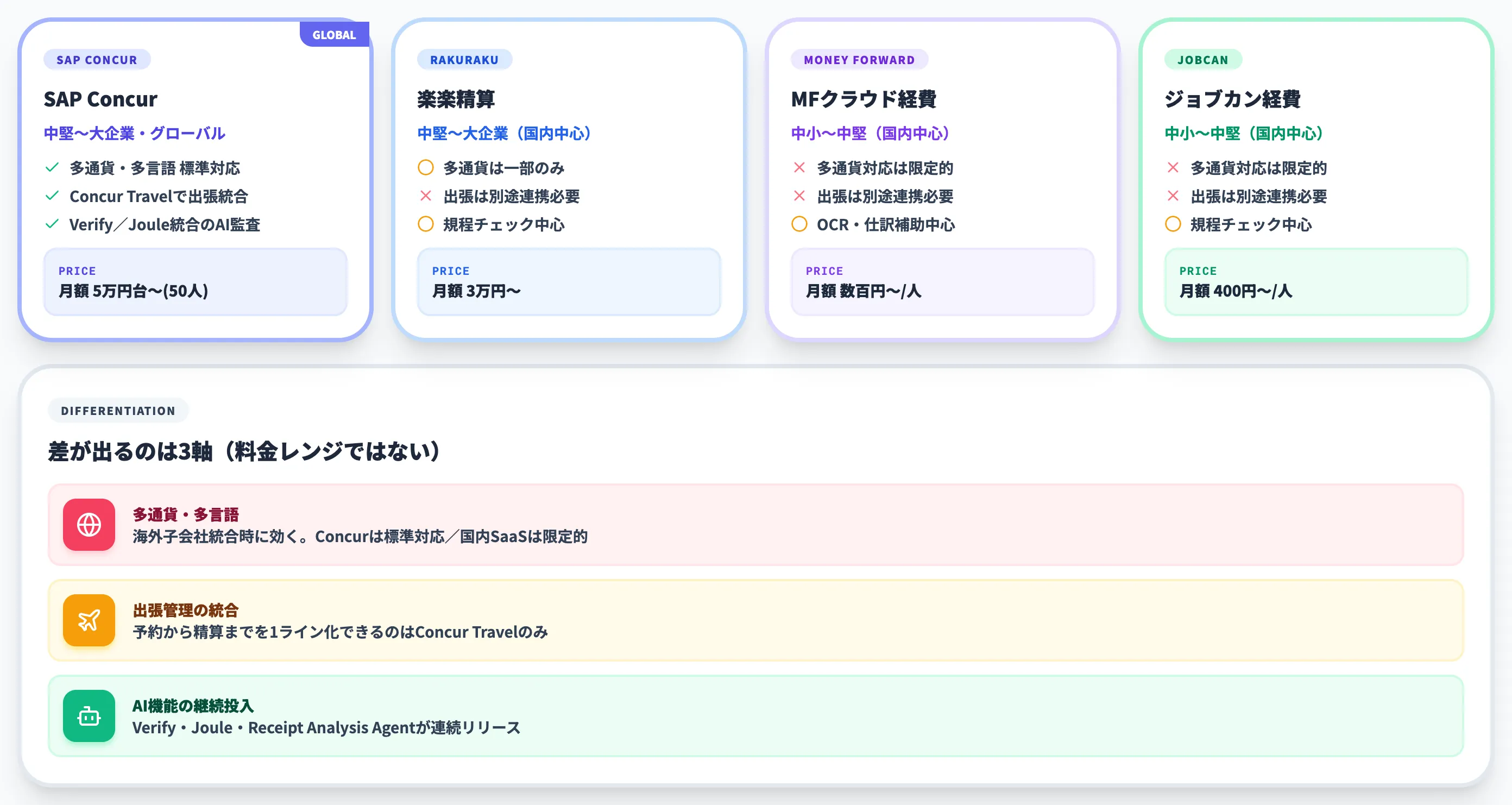Click the MONEY FORWARD tag pill
The width and height of the screenshot is (1512, 805).
[x=859, y=59]
